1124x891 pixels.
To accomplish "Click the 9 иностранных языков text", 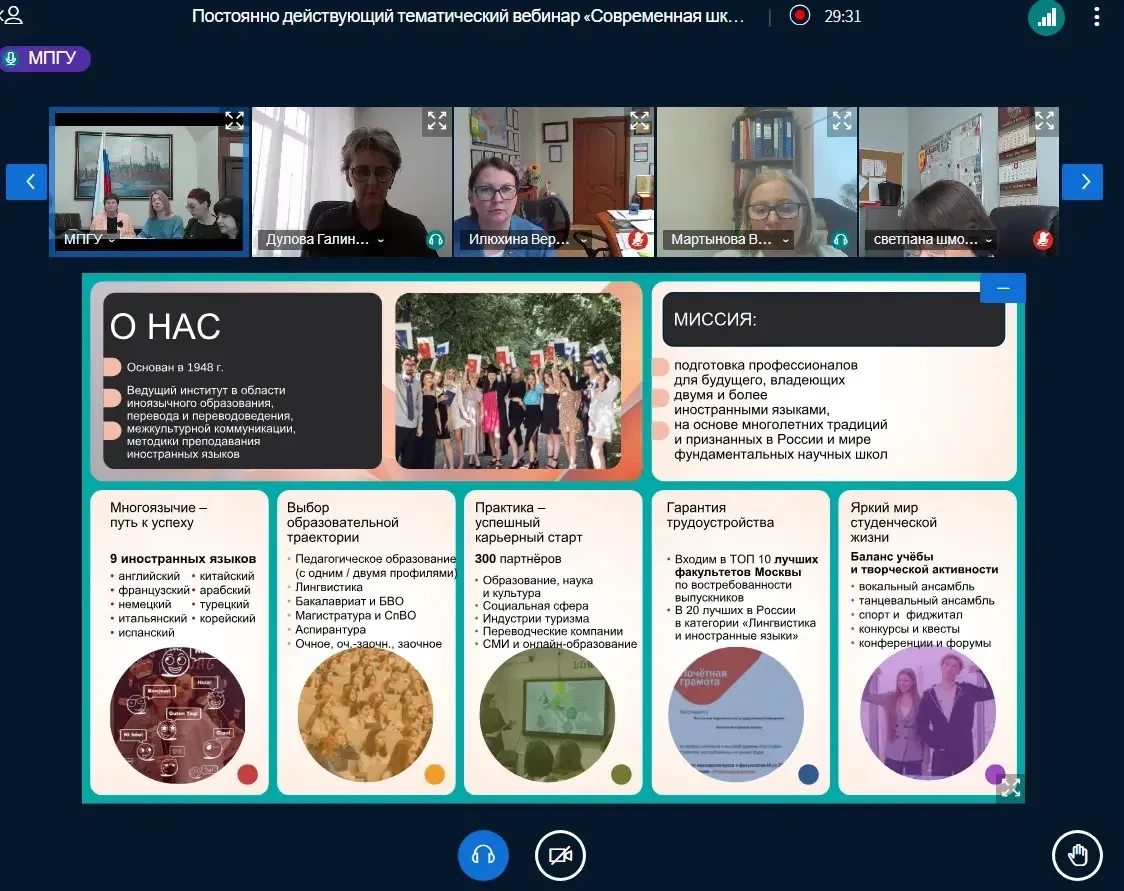I will [183, 558].
